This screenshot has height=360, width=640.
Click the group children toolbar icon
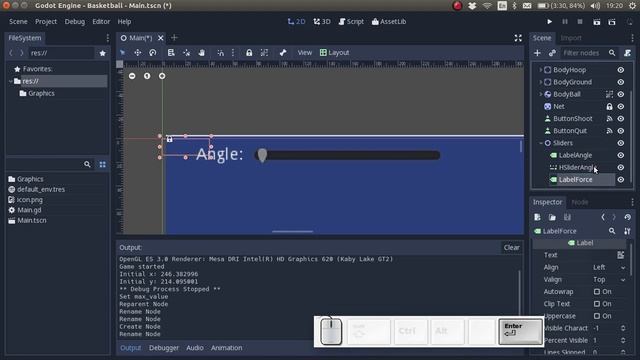[x=264, y=53]
